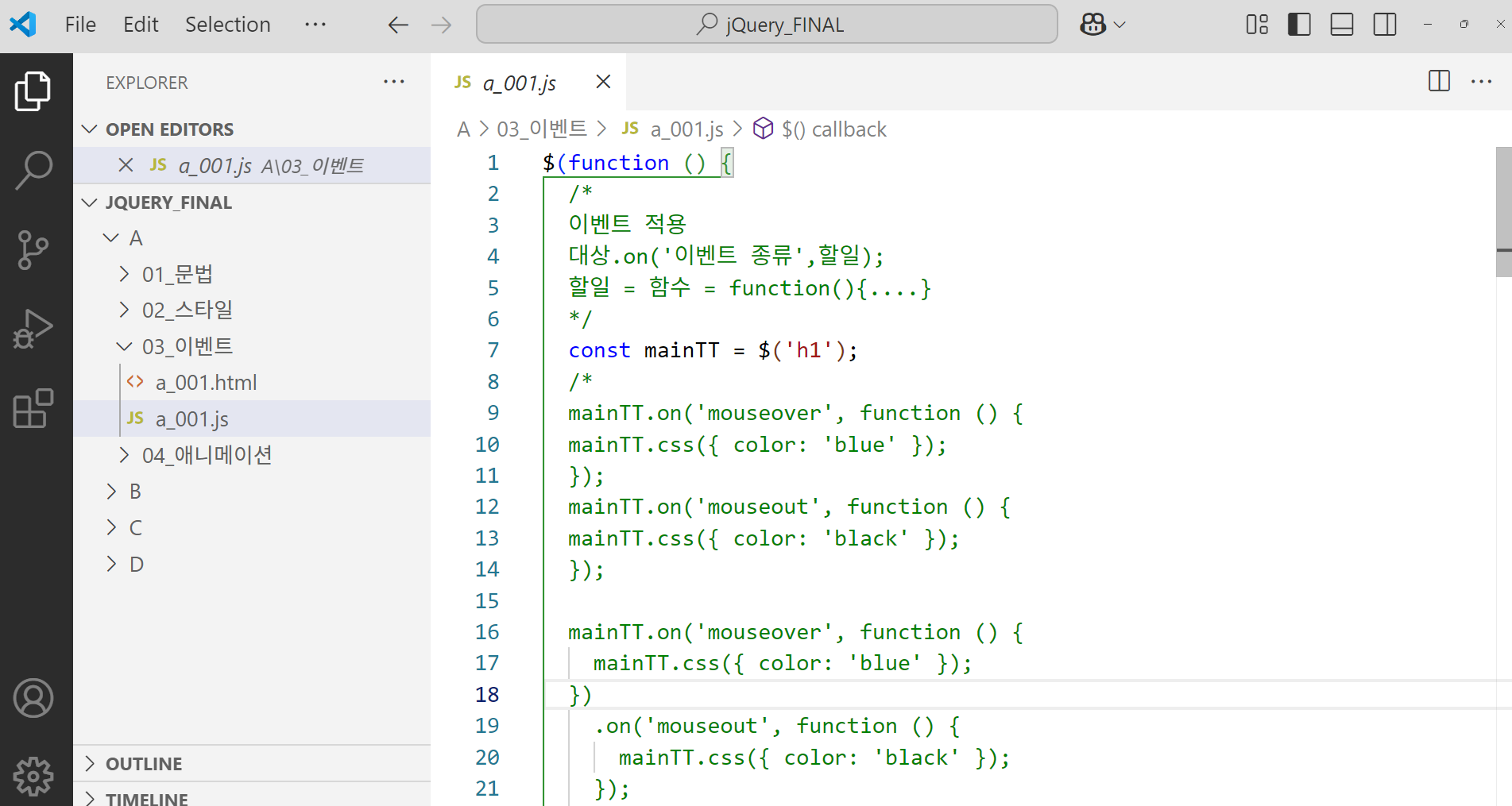Toggle the primary side bar visibility
Image resolution: width=1512 pixels, height=806 pixels.
point(1299,25)
